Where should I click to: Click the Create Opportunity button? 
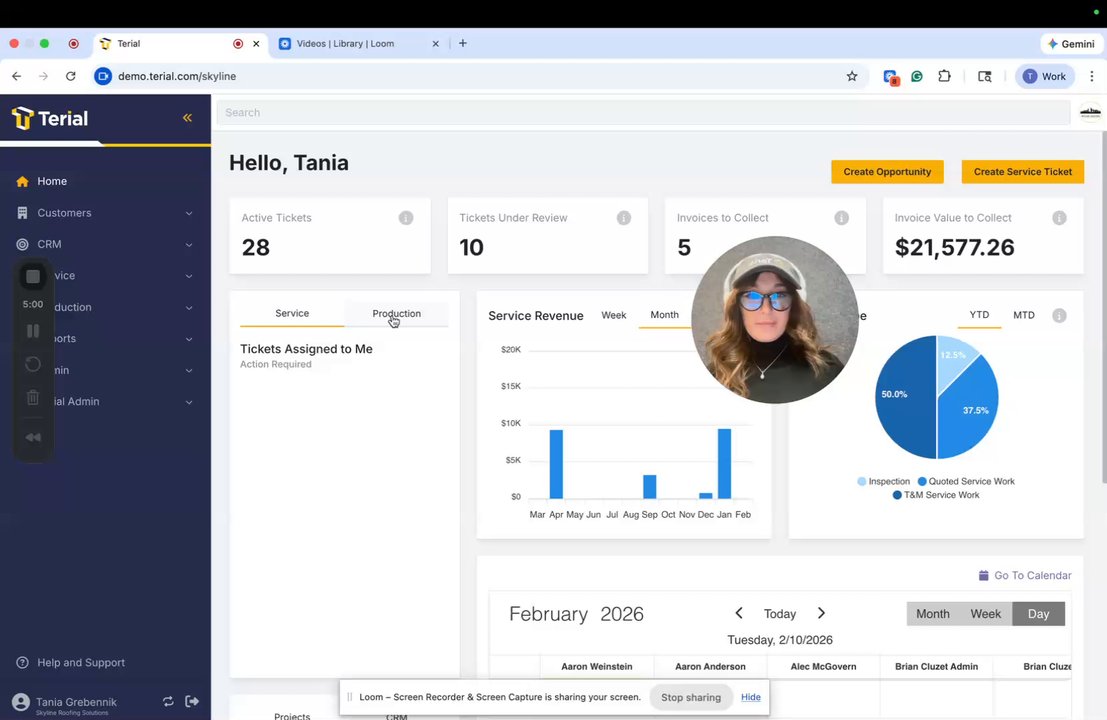pyautogui.click(x=887, y=172)
